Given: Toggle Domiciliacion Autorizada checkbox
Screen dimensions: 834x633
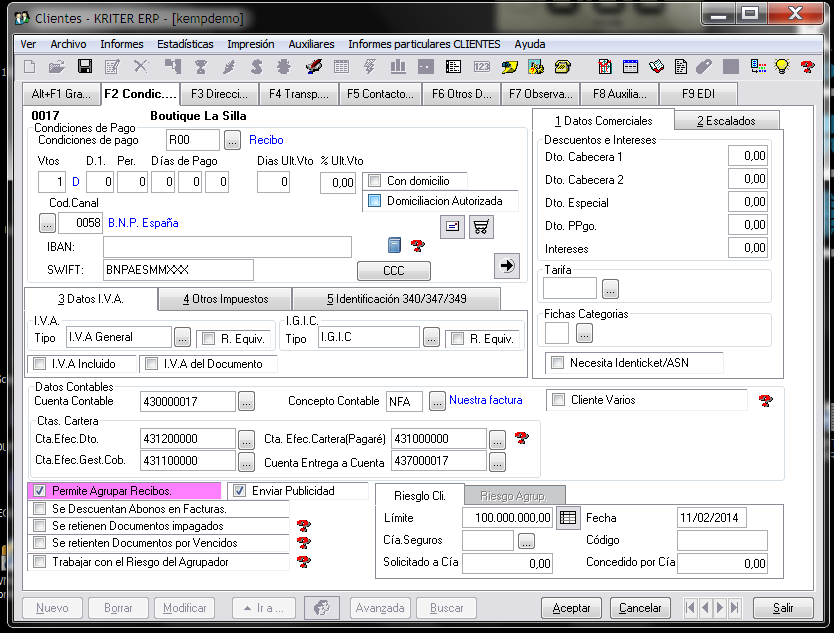Looking at the screenshot, I should [x=374, y=201].
